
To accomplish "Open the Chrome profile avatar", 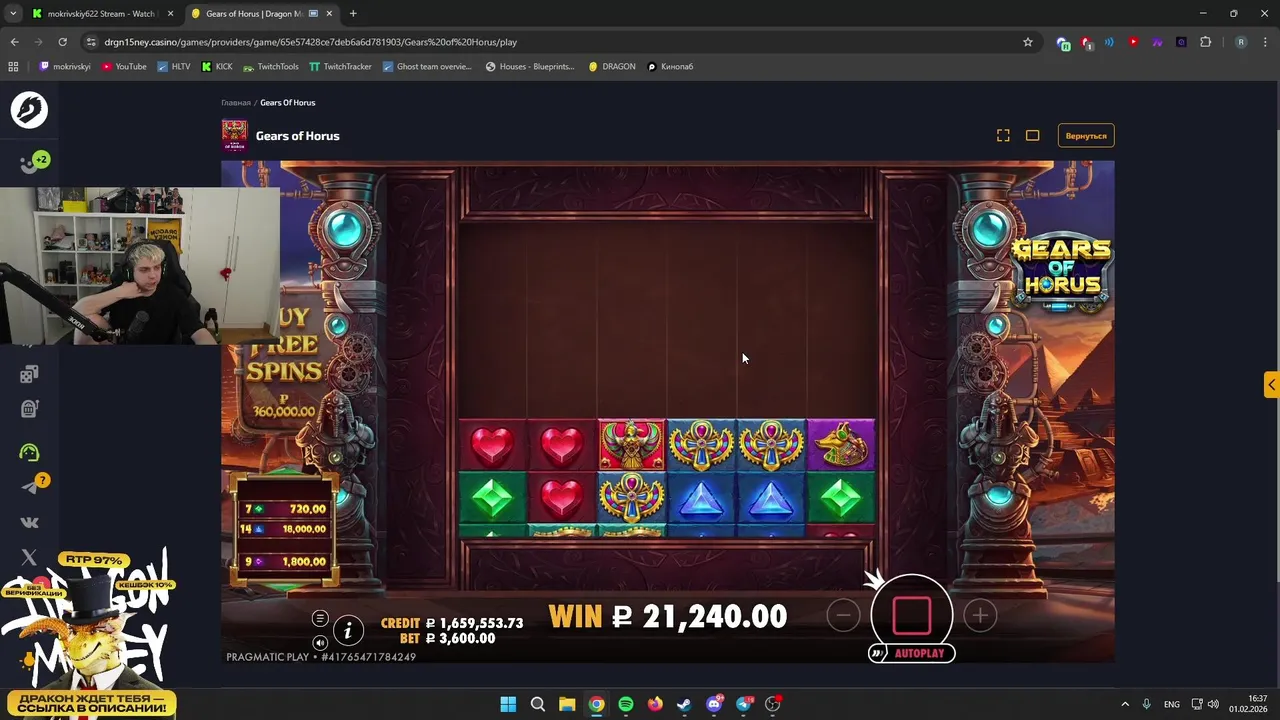I will point(1241,42).
